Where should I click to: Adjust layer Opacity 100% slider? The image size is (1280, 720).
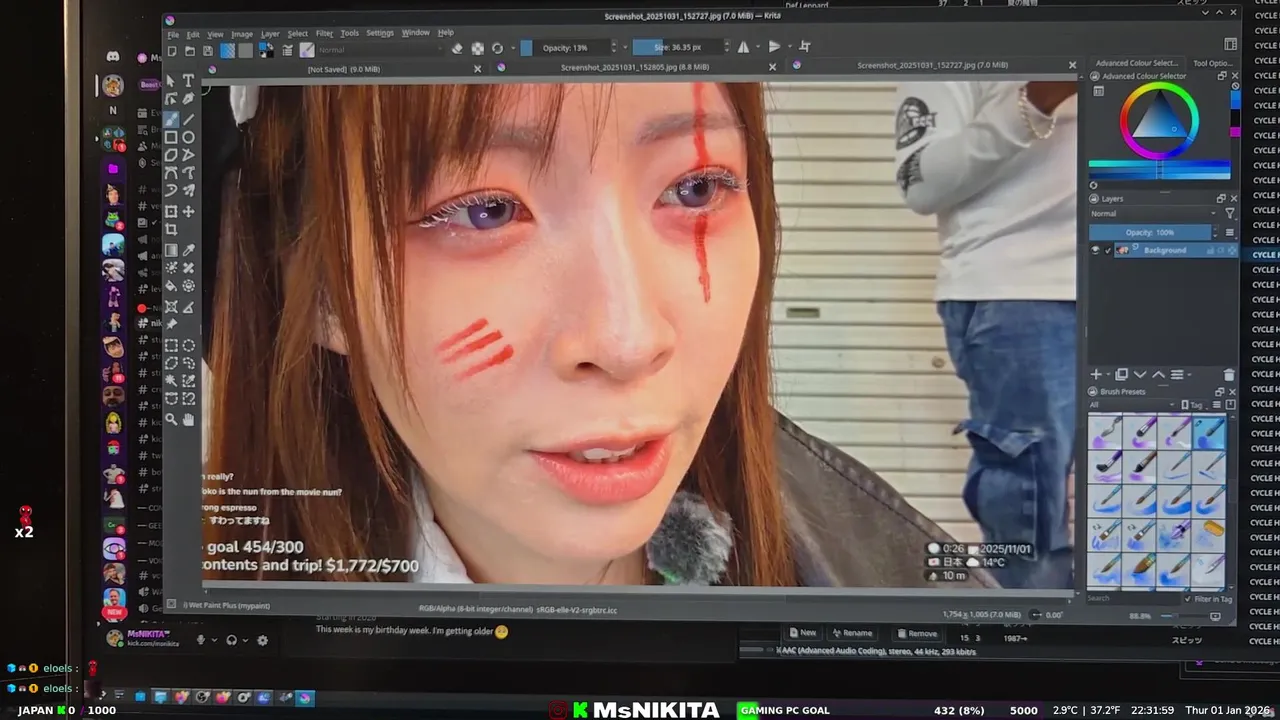[x=1150, y=232]
